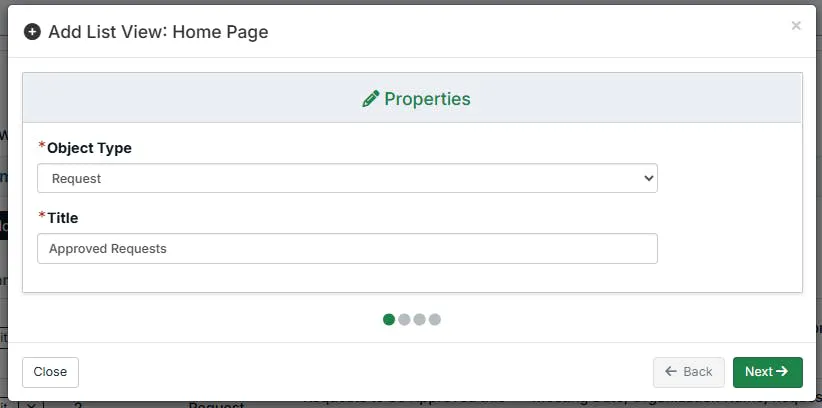822x408 pixels.
Task: Click the Title field label
Action: 62,218
